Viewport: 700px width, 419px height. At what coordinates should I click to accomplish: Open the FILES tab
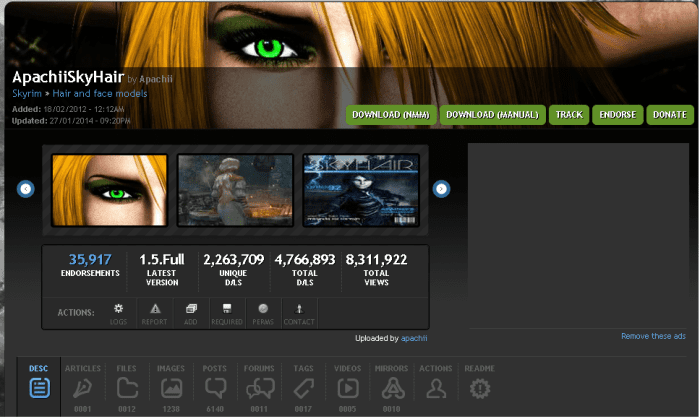[127, 388]
